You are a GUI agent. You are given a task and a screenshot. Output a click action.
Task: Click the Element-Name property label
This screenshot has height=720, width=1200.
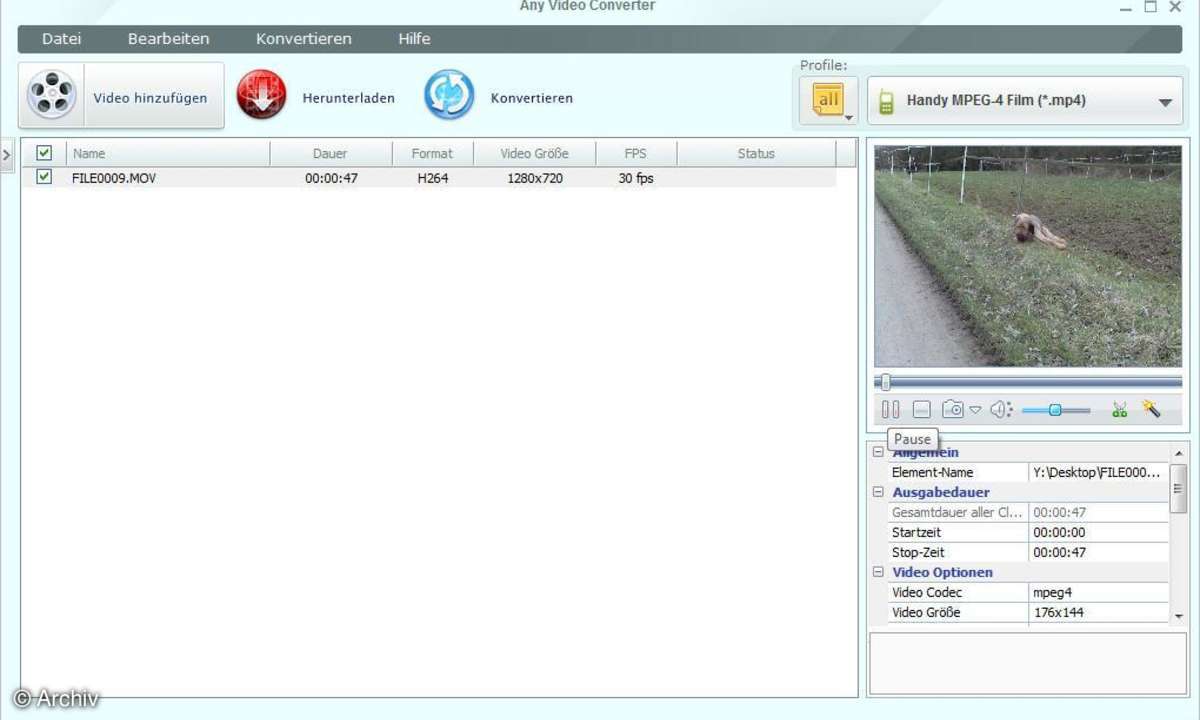point(932,472)
